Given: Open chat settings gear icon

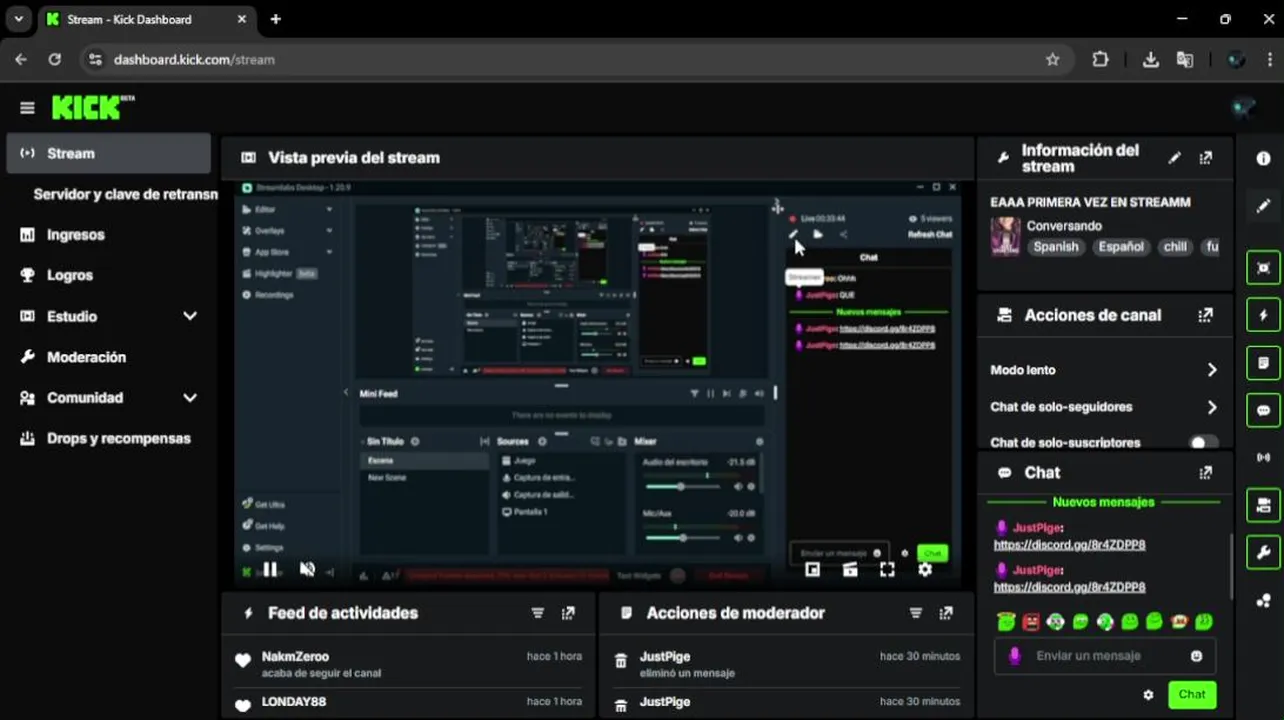Looking at the screenshot, I should point(1148,695).
